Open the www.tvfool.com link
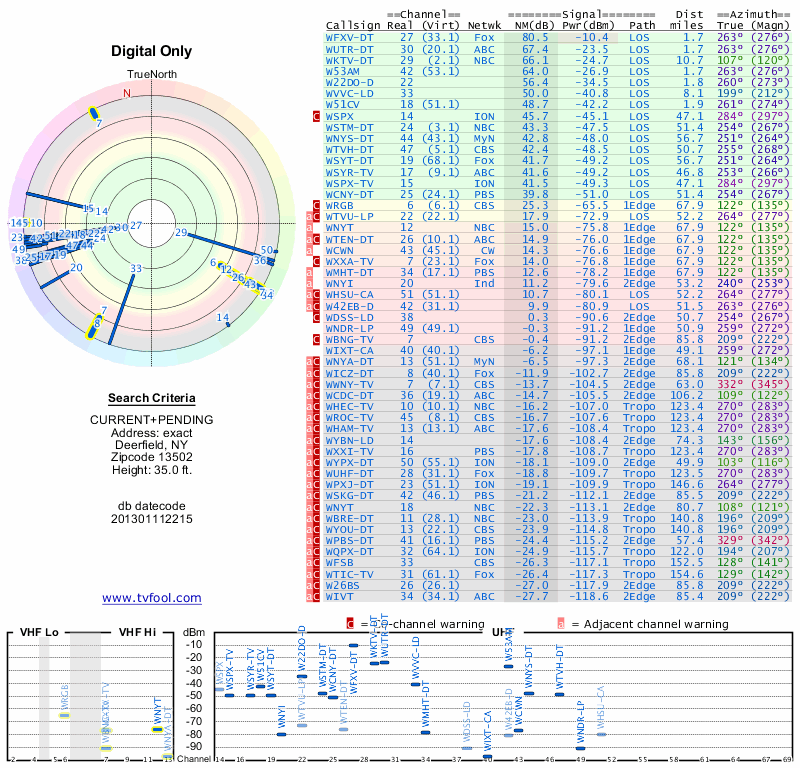The width and height of the screenshot is (800, 768). click(151, 598)
